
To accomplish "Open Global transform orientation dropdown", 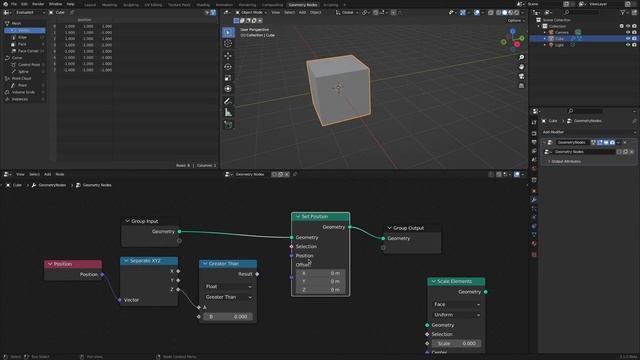I will pos(347,13).
